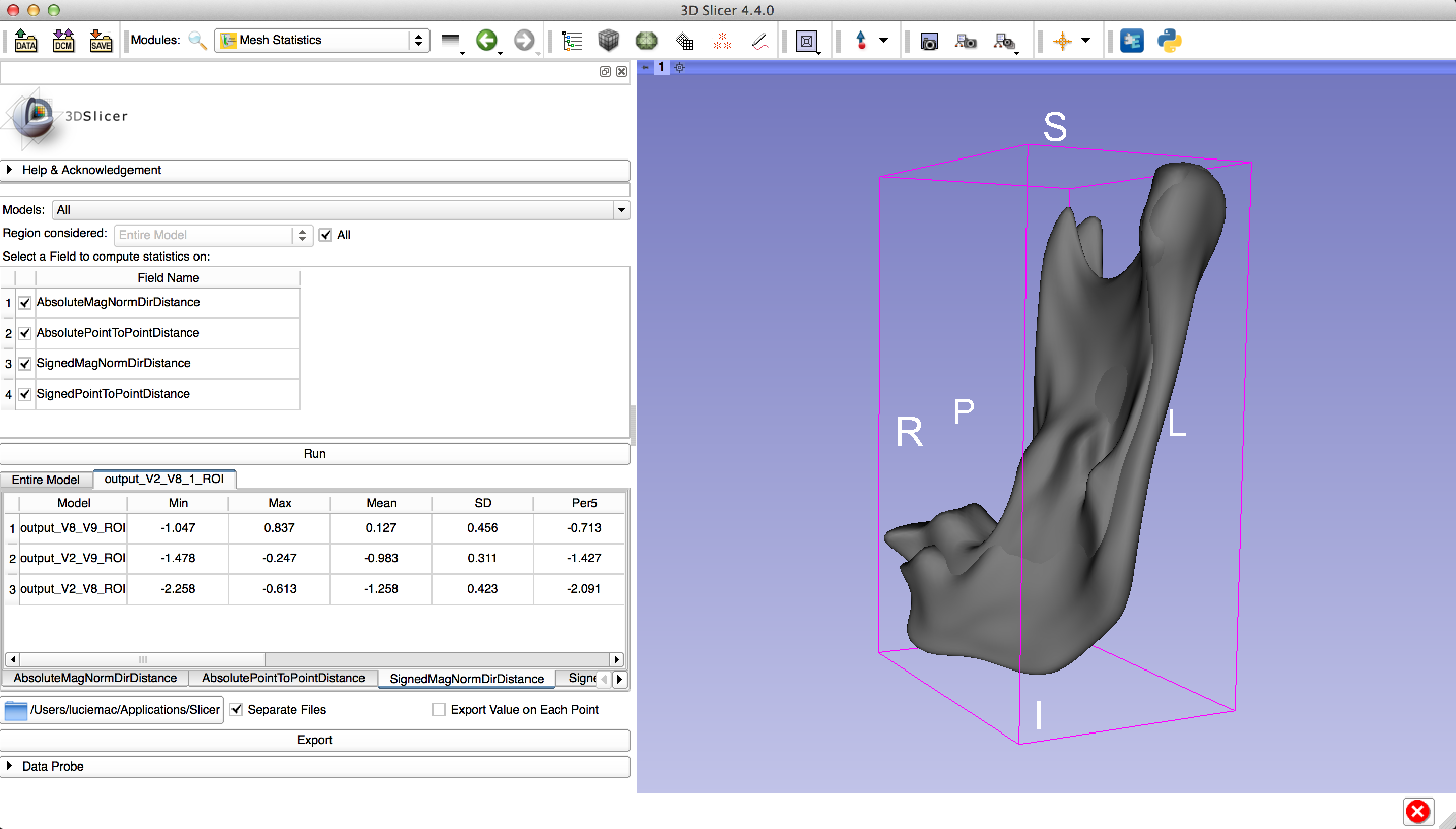Open the module search magnifier
This screenshot has width=1456, height=829.
click(x=197, y=41)
